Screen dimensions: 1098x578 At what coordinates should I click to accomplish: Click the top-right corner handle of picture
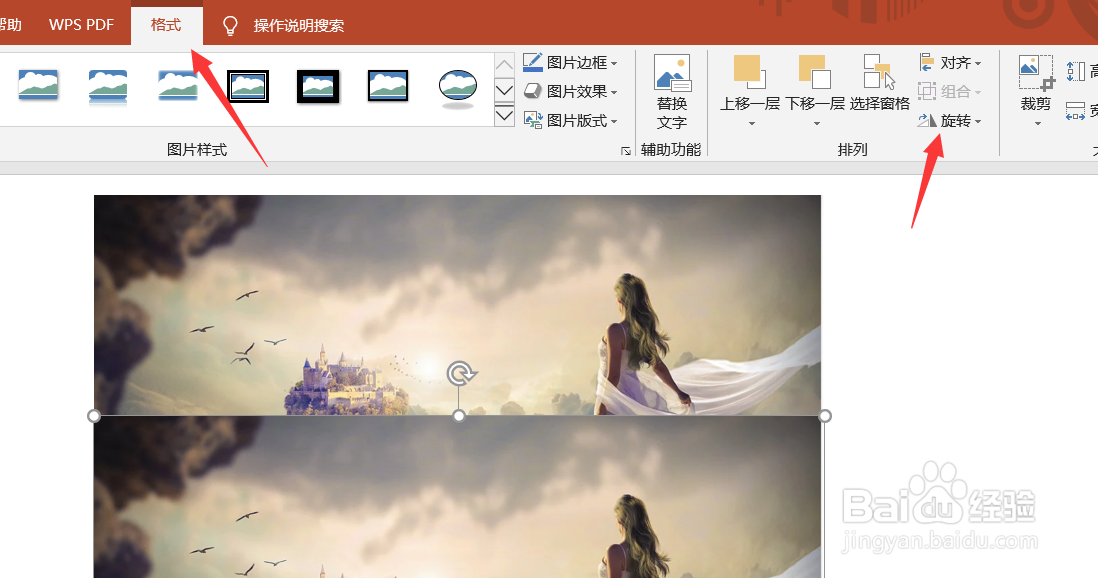825,416
